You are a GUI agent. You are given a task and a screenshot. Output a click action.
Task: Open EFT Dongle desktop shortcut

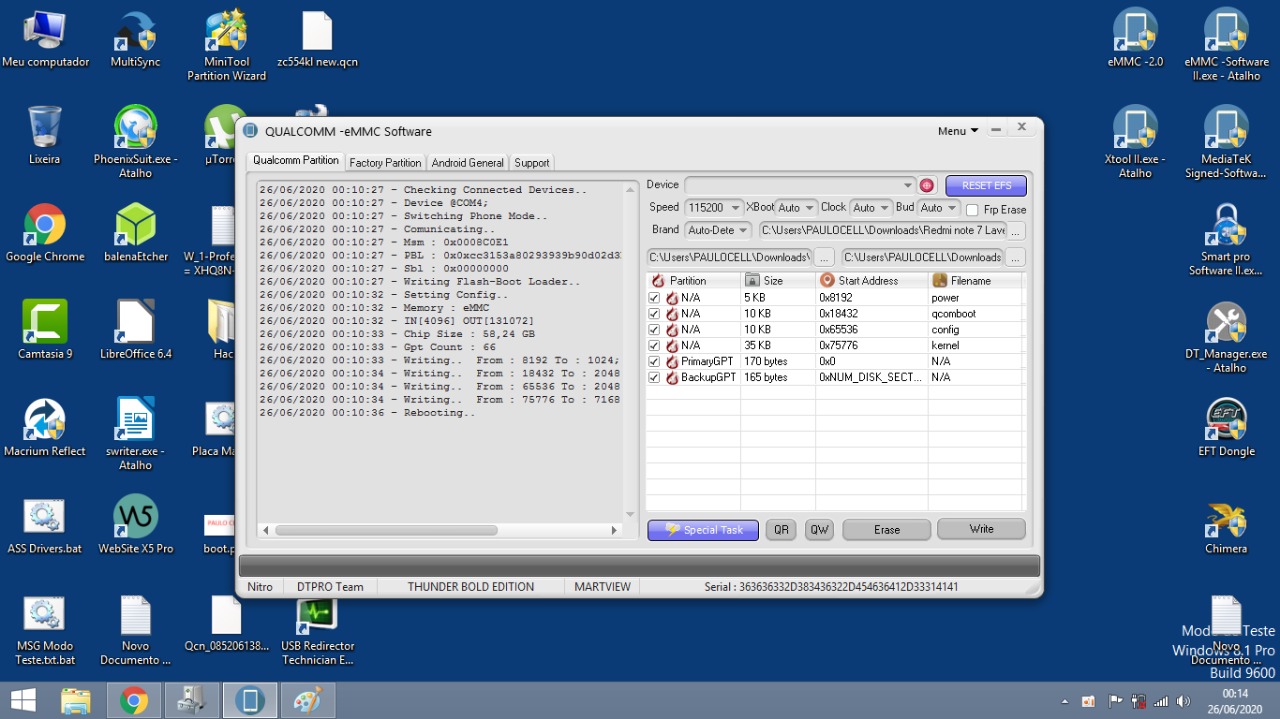pyautogui.click(x=1226, y=428)
